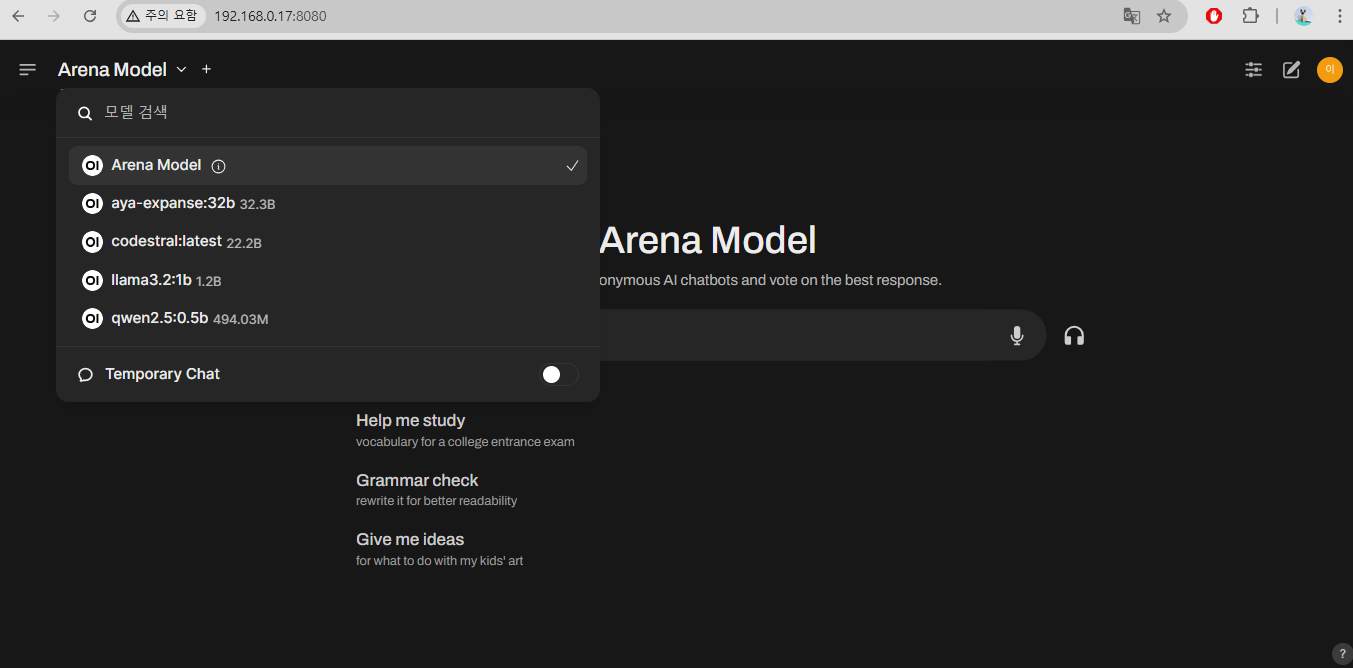This screenshot has height=668, width=1353.
Task: Open chat controls sliders icon
Action: pos(1253,69)
